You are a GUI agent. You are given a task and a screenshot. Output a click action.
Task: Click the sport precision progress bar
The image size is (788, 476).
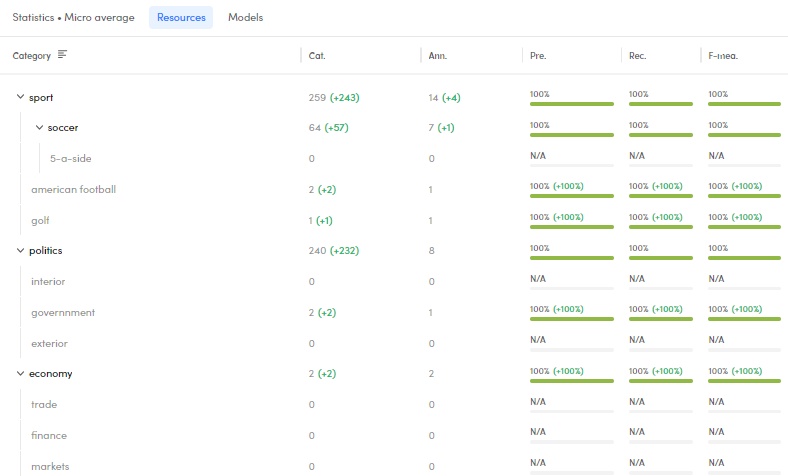pos(571,103)
